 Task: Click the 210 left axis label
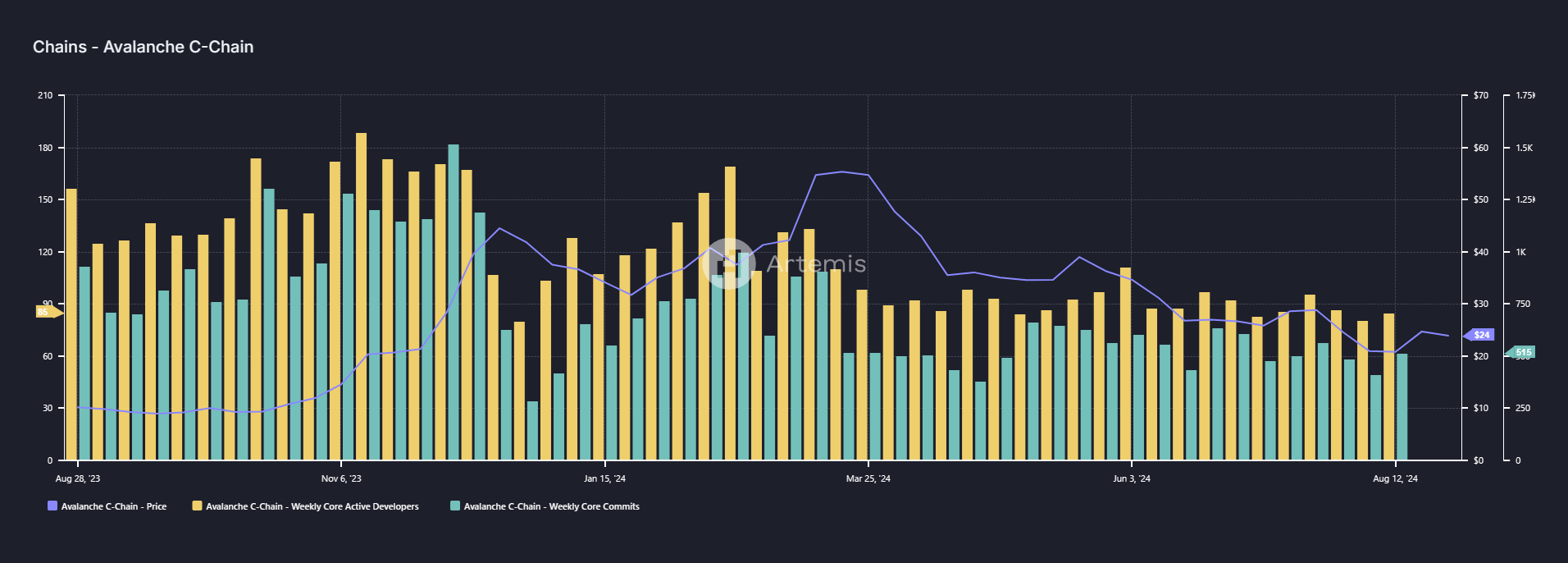point(45,95)
